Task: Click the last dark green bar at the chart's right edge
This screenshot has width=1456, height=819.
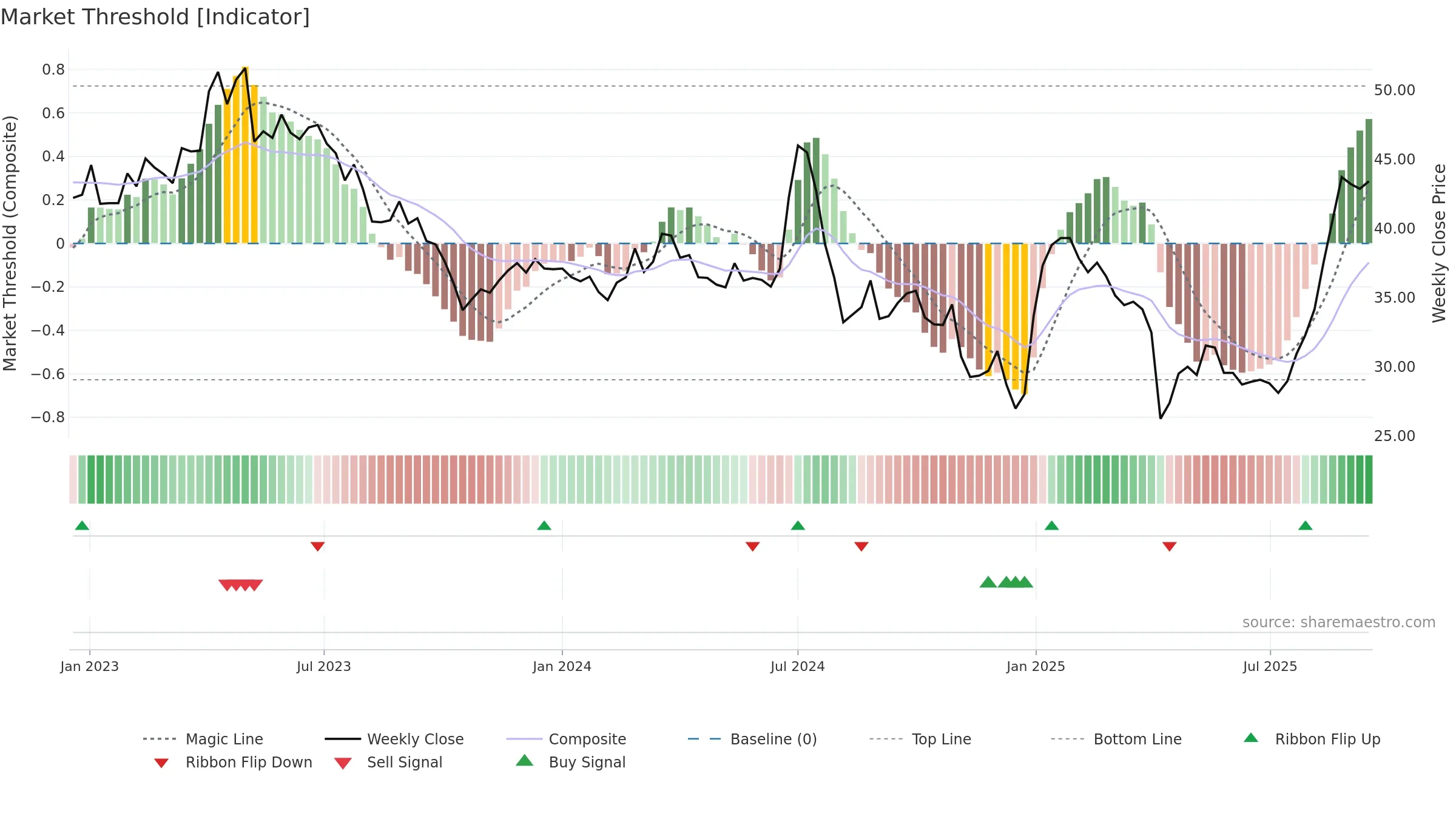Action: tap(1369, 181)
